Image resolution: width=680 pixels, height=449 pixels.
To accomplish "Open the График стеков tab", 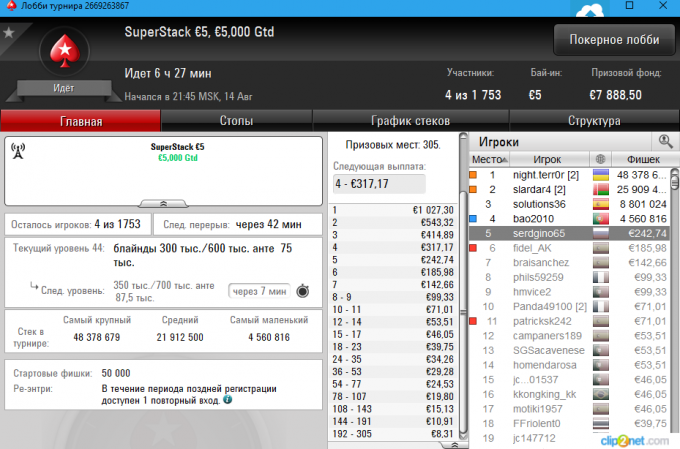I will tap(410, 121).
